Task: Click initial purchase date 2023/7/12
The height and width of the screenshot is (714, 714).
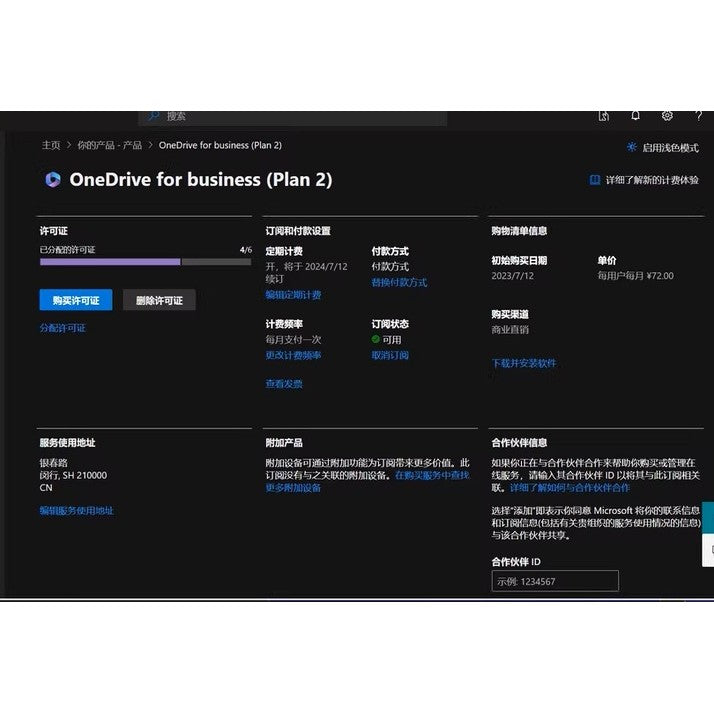Action: point(512,275)
